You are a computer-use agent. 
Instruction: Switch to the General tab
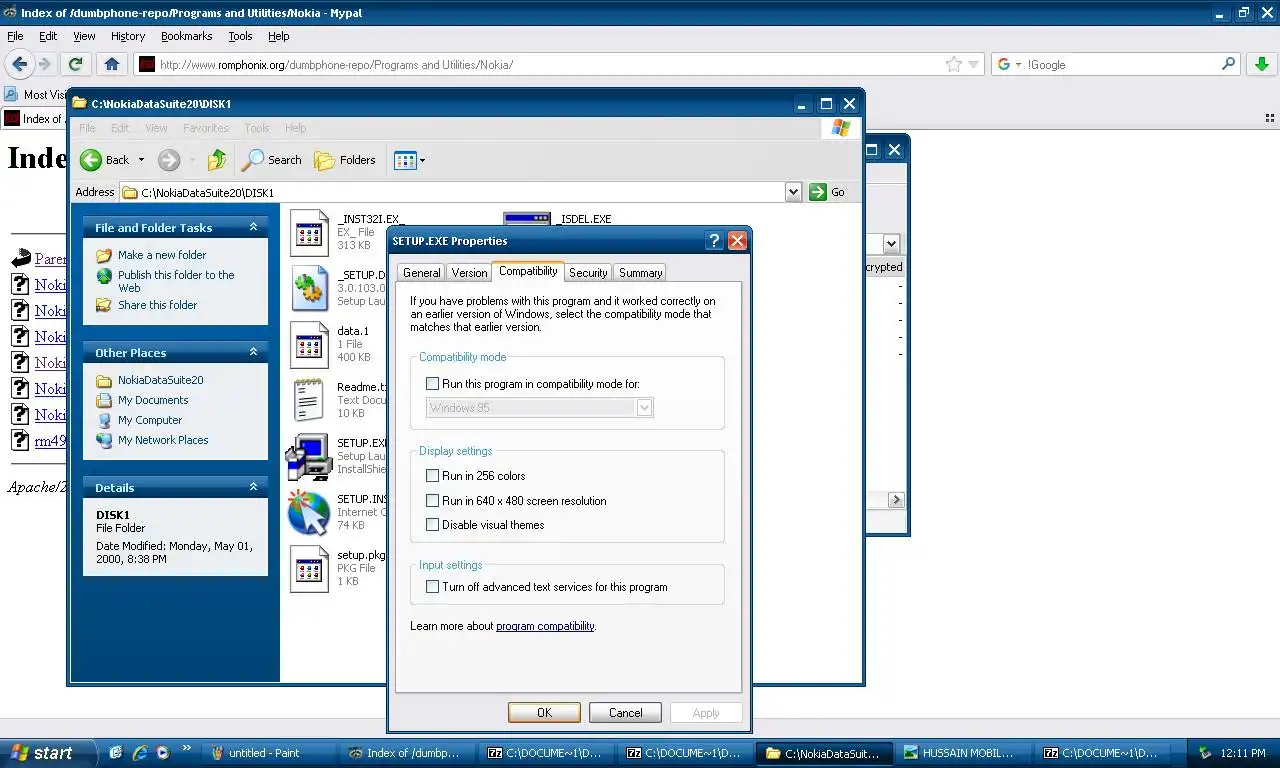pyautogui.click(x=421, y=272)
